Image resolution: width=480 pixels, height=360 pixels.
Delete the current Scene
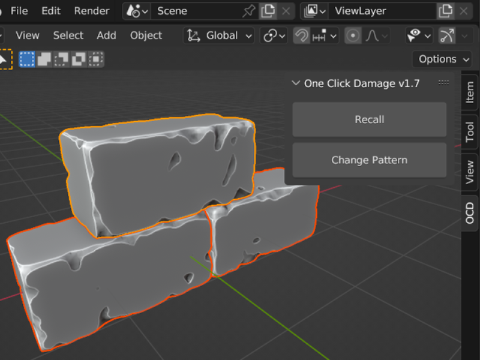tap(286, 11)
